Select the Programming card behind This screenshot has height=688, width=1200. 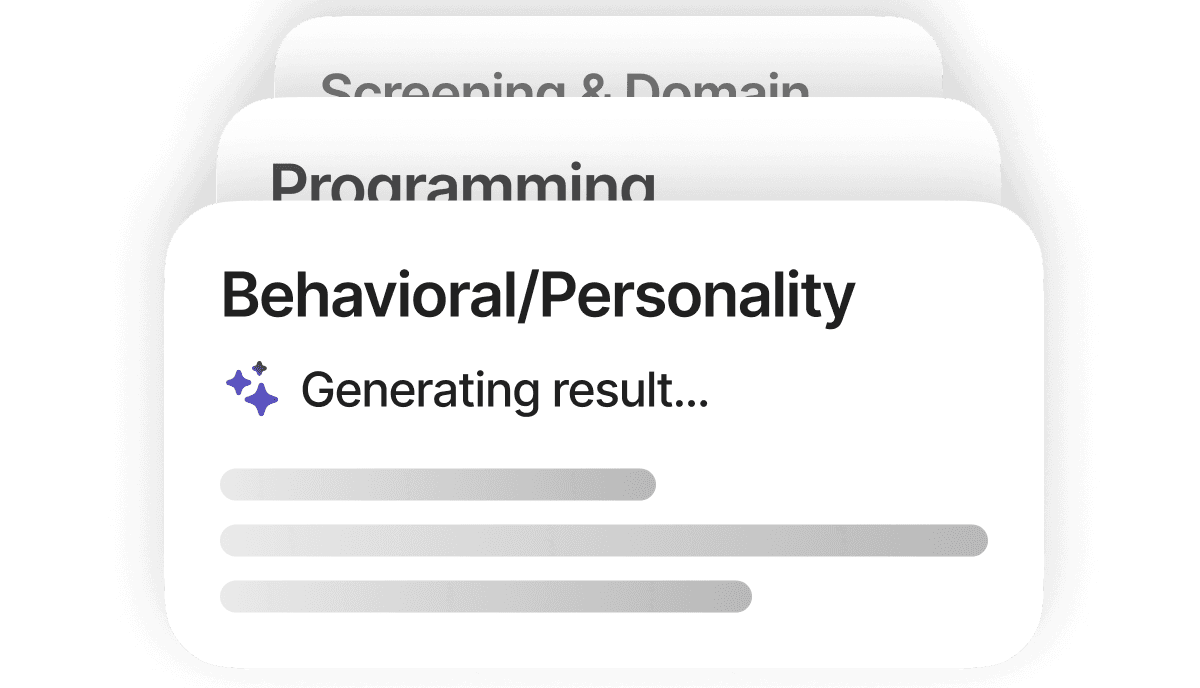click(x=462, y=186)
